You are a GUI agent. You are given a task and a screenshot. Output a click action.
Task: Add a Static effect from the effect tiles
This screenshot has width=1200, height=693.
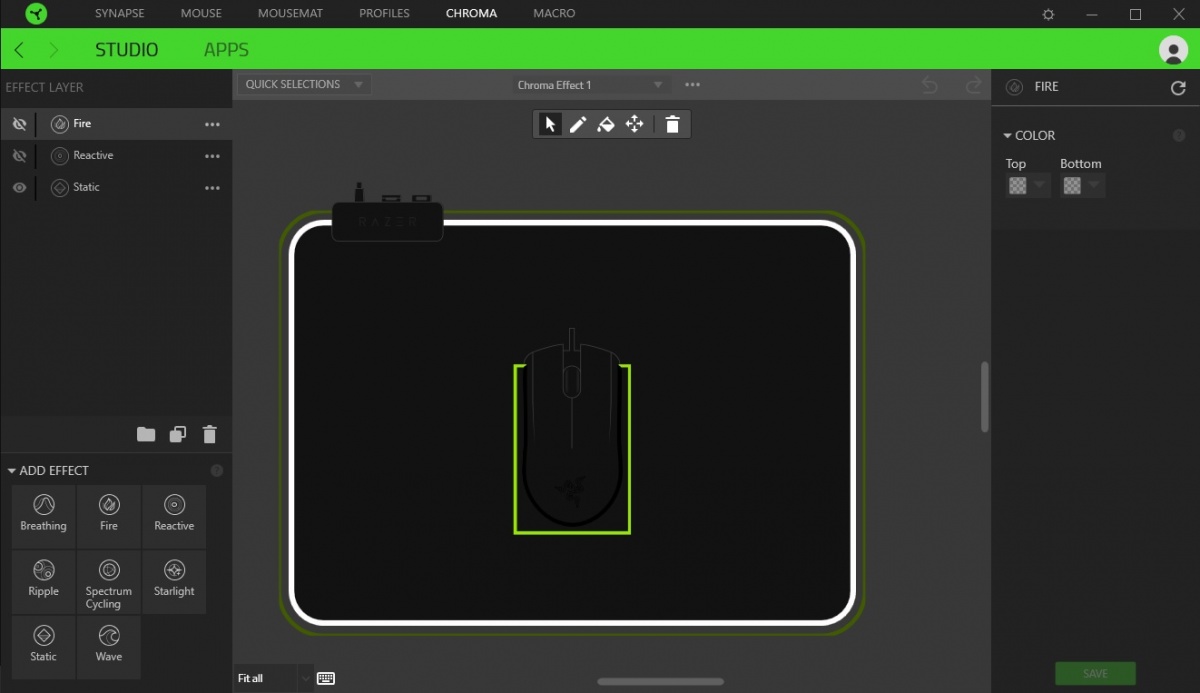click(43, 647)
